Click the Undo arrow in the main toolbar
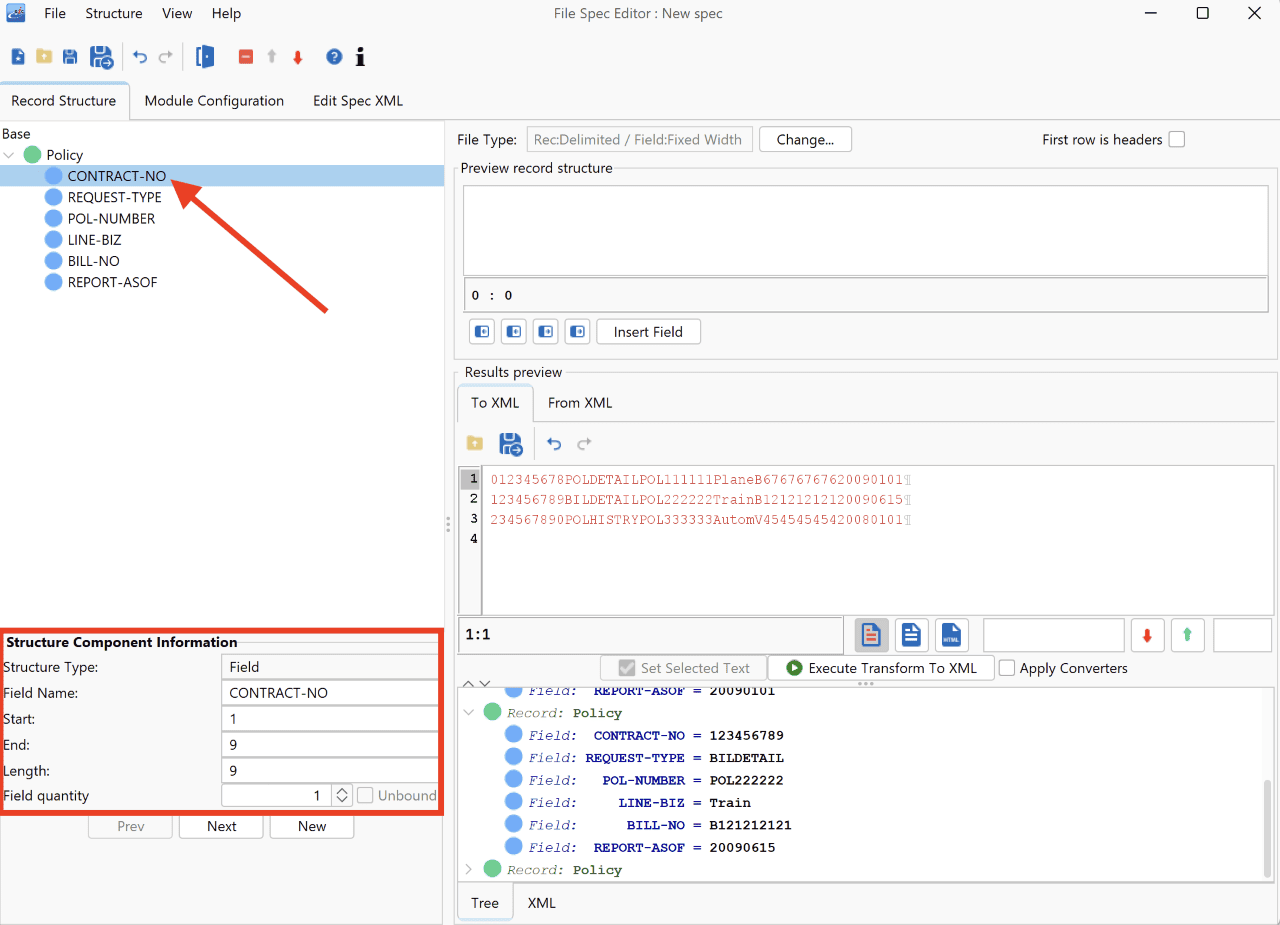The height and width of the screenshot is (925, 1280). [140, 57]
